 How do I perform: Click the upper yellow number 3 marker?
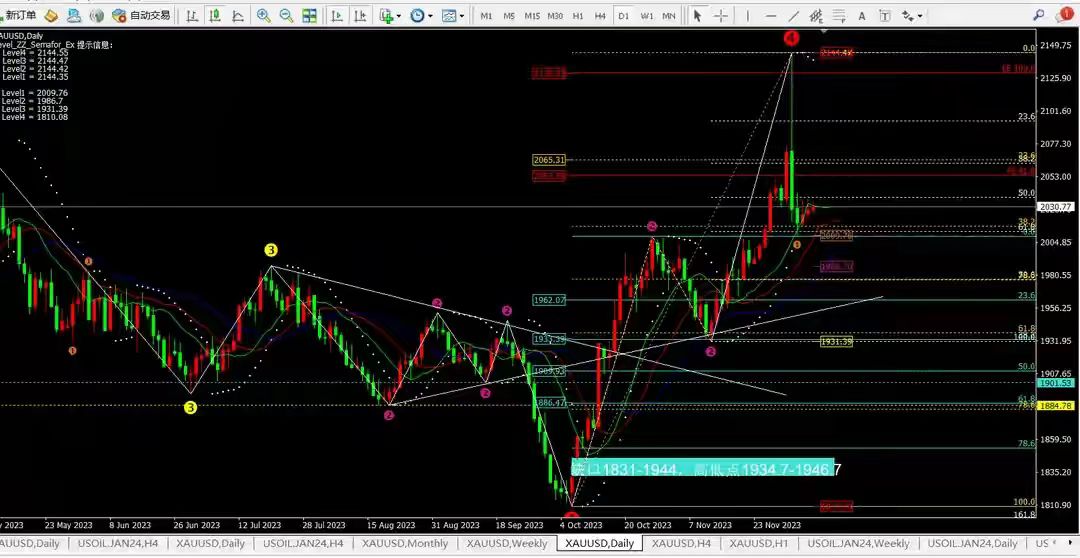click(x=271, y=250)
